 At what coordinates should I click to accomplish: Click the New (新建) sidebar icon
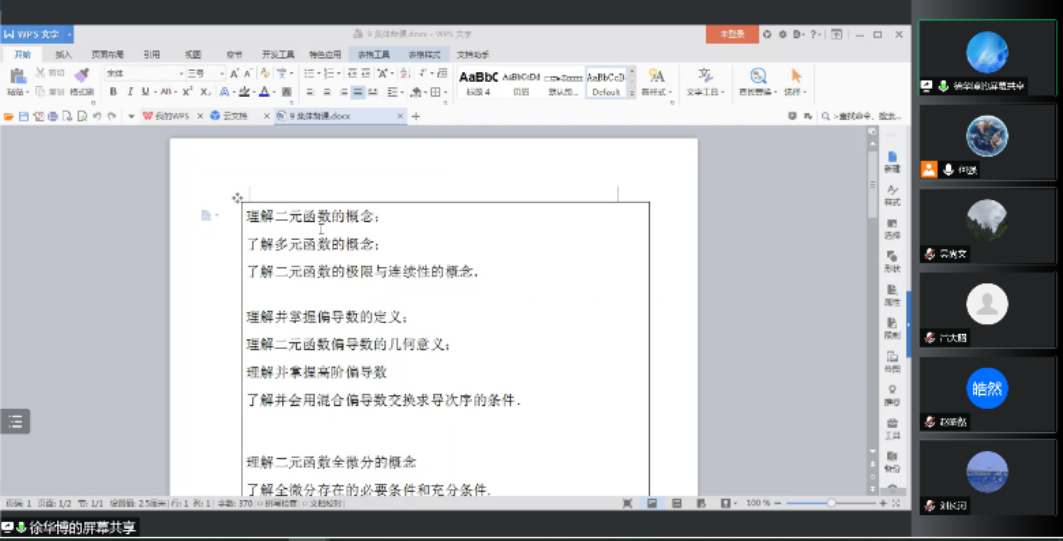[892, 161]
